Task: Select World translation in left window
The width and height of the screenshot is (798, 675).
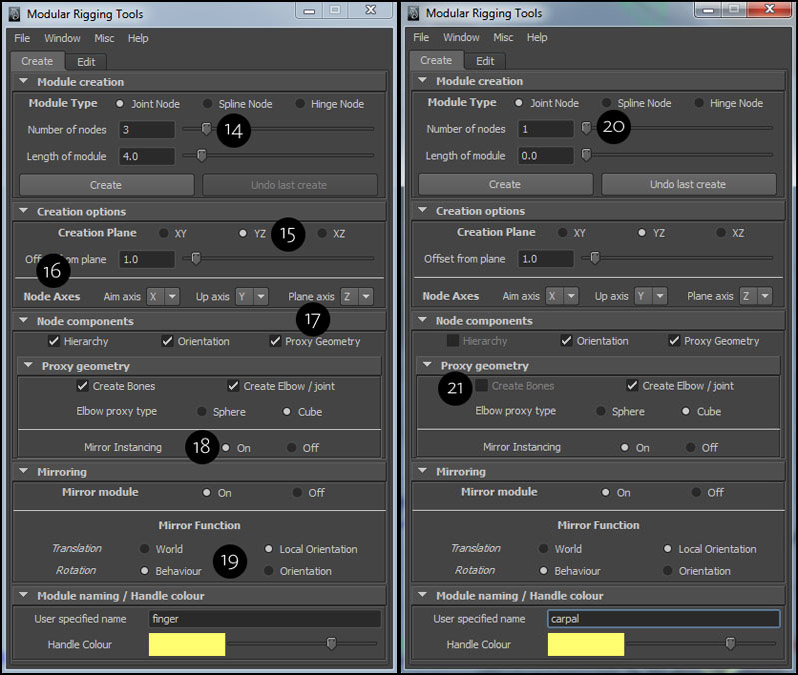Action: [x=145, y=549]
